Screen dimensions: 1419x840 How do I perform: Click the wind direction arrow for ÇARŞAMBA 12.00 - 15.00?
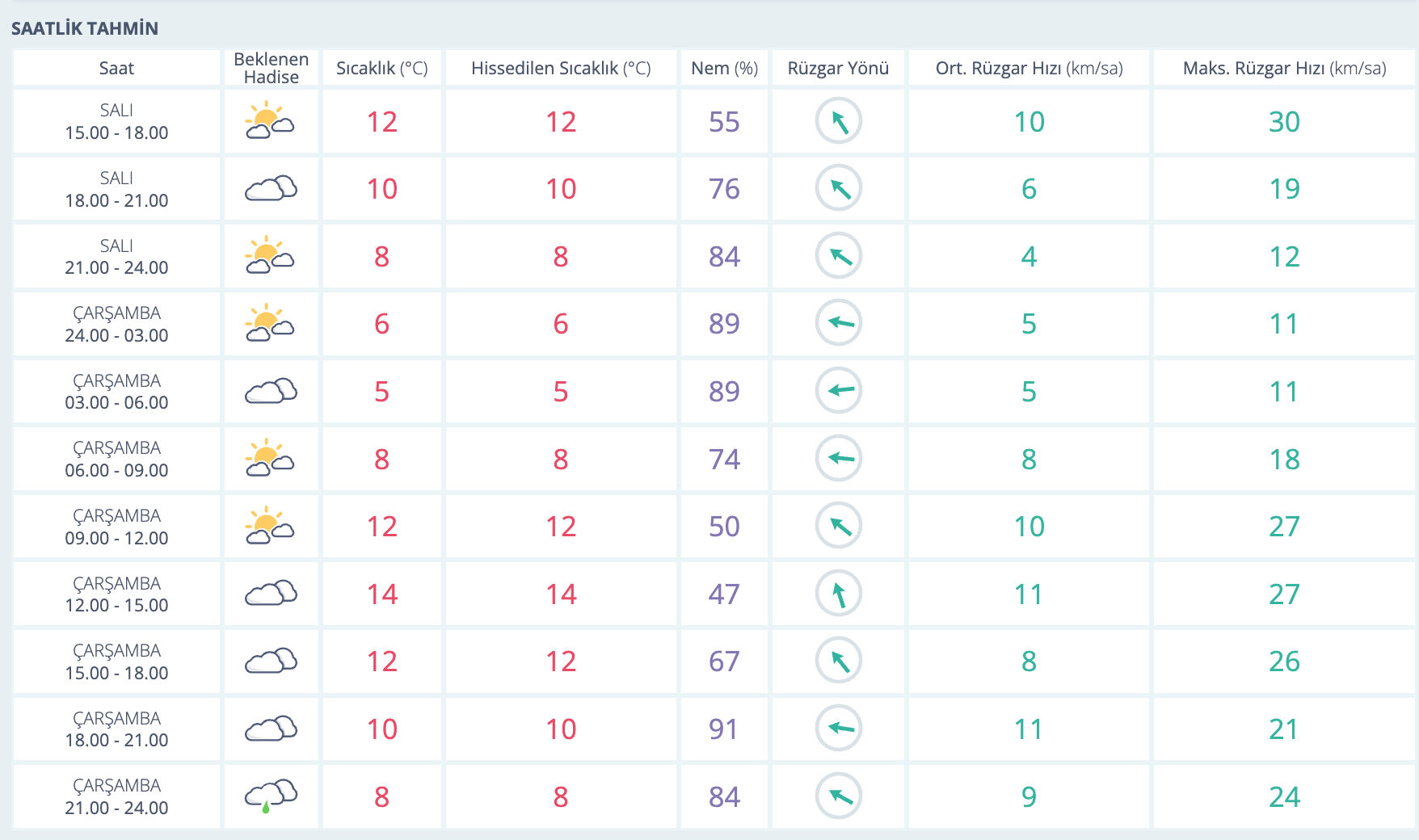(838, 594)
